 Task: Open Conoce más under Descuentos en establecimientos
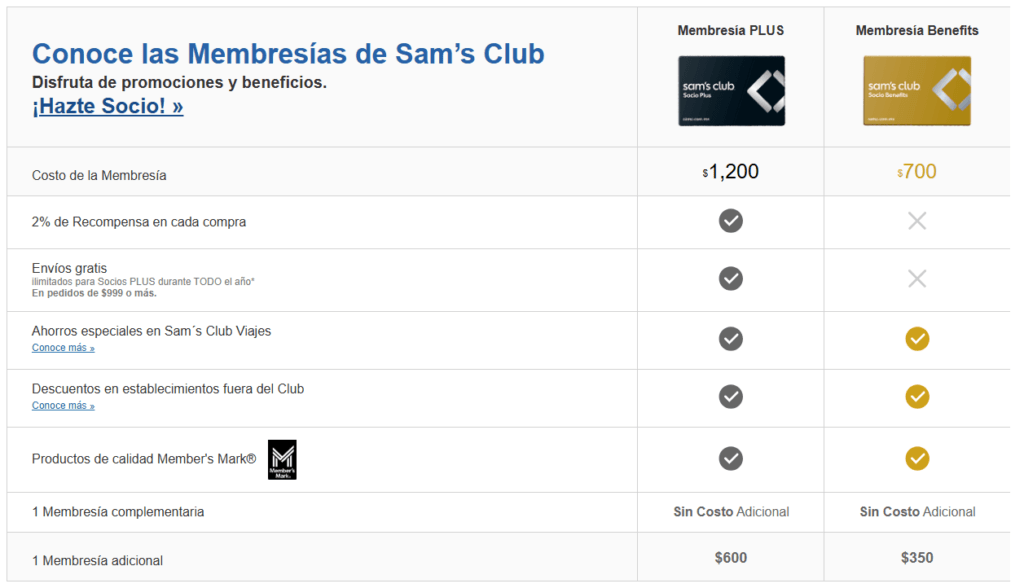click(63, 406)
